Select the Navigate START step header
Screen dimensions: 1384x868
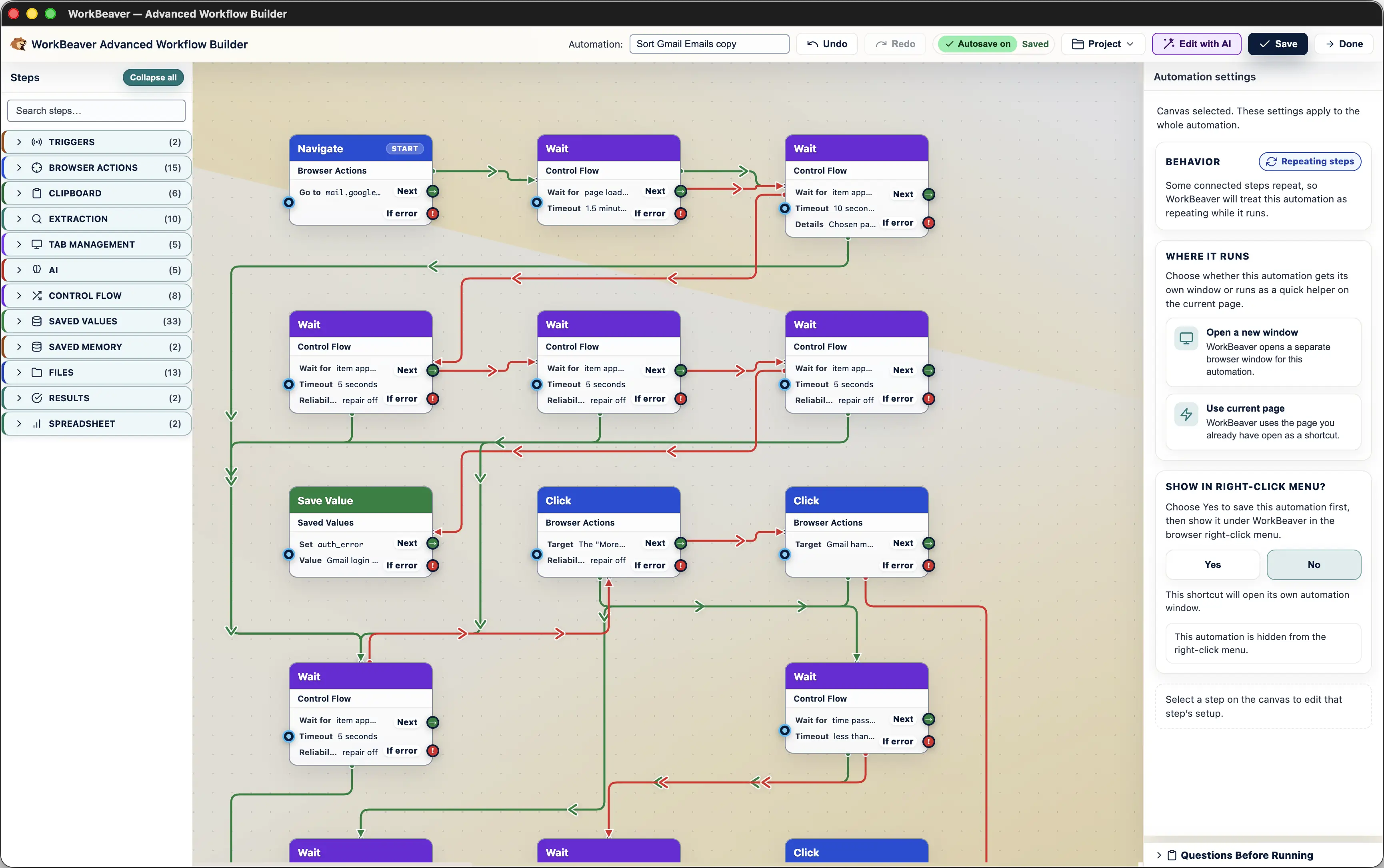360,149
